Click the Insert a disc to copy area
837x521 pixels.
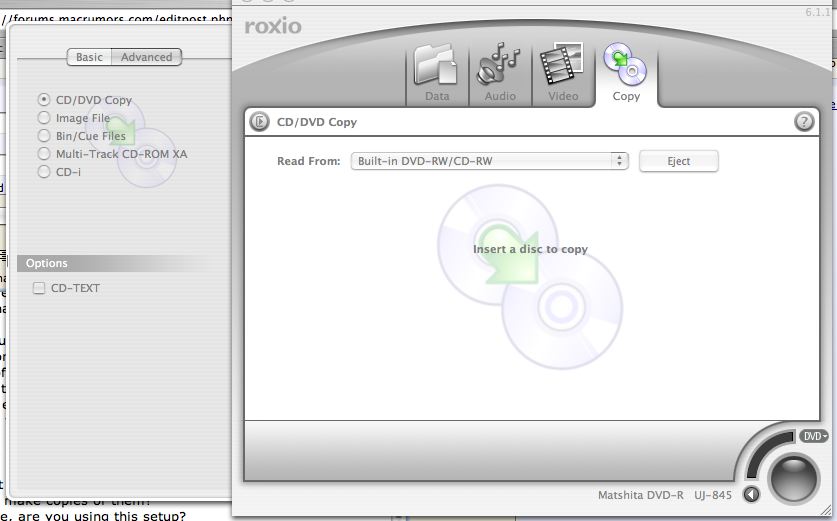(530, 249)
